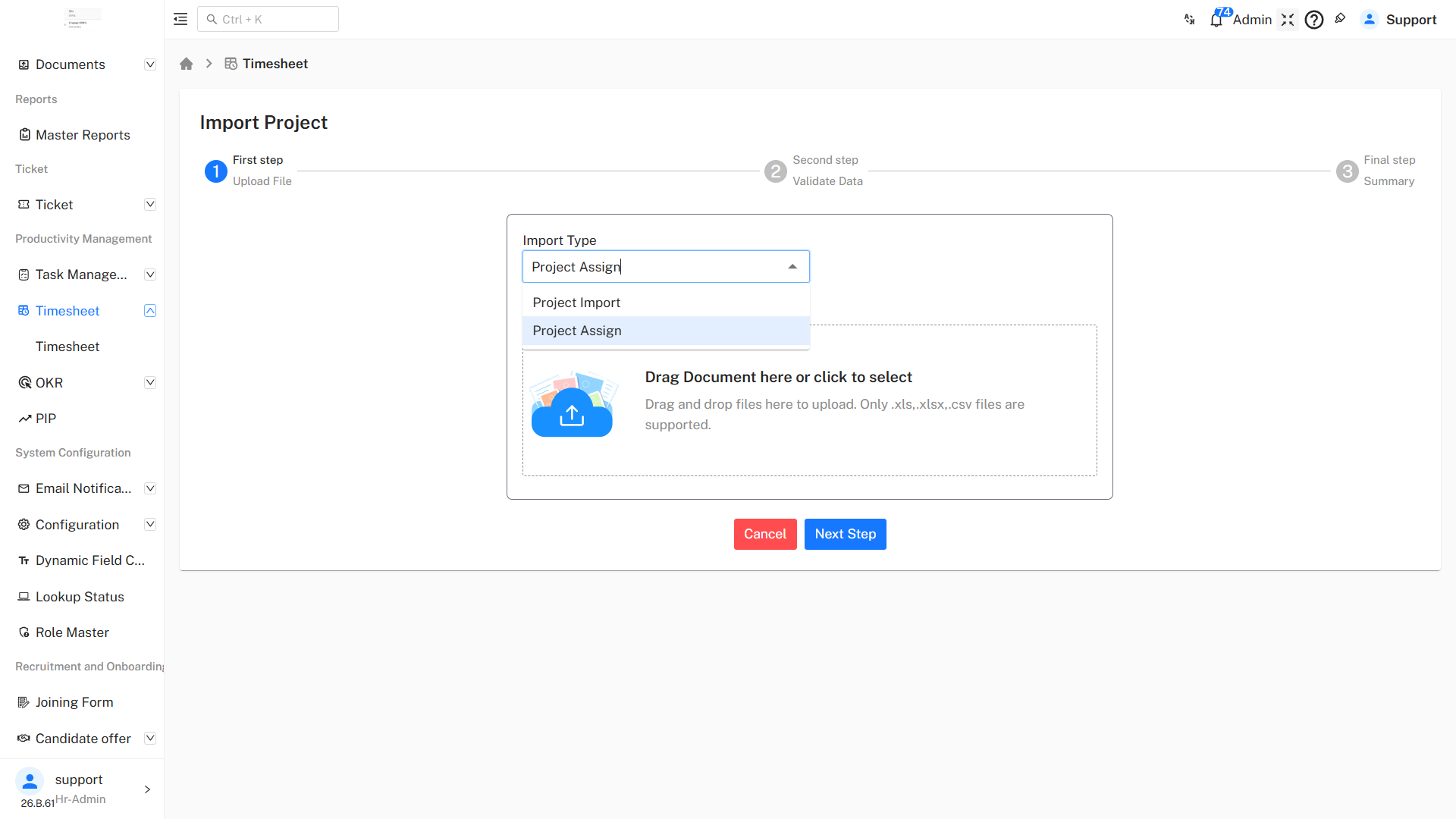Expand the Task Management chevron

coord(150,275)
